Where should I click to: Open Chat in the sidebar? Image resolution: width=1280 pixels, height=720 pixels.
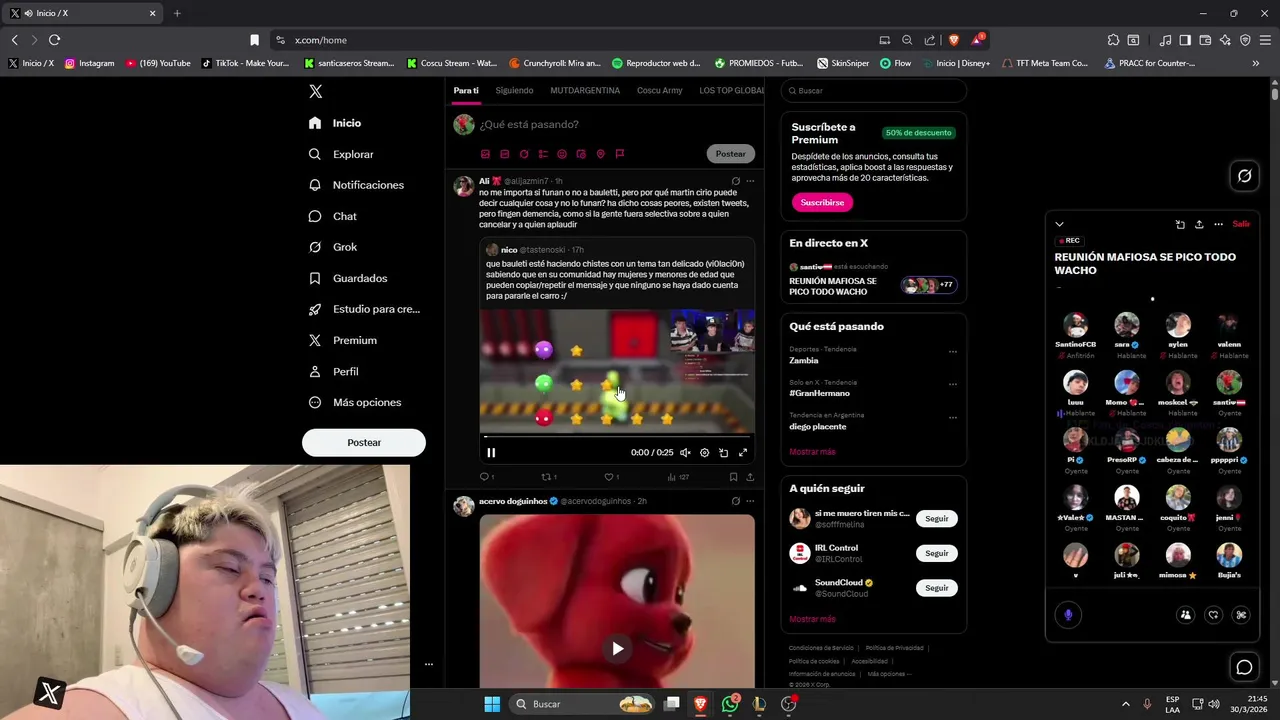[333, 216]
